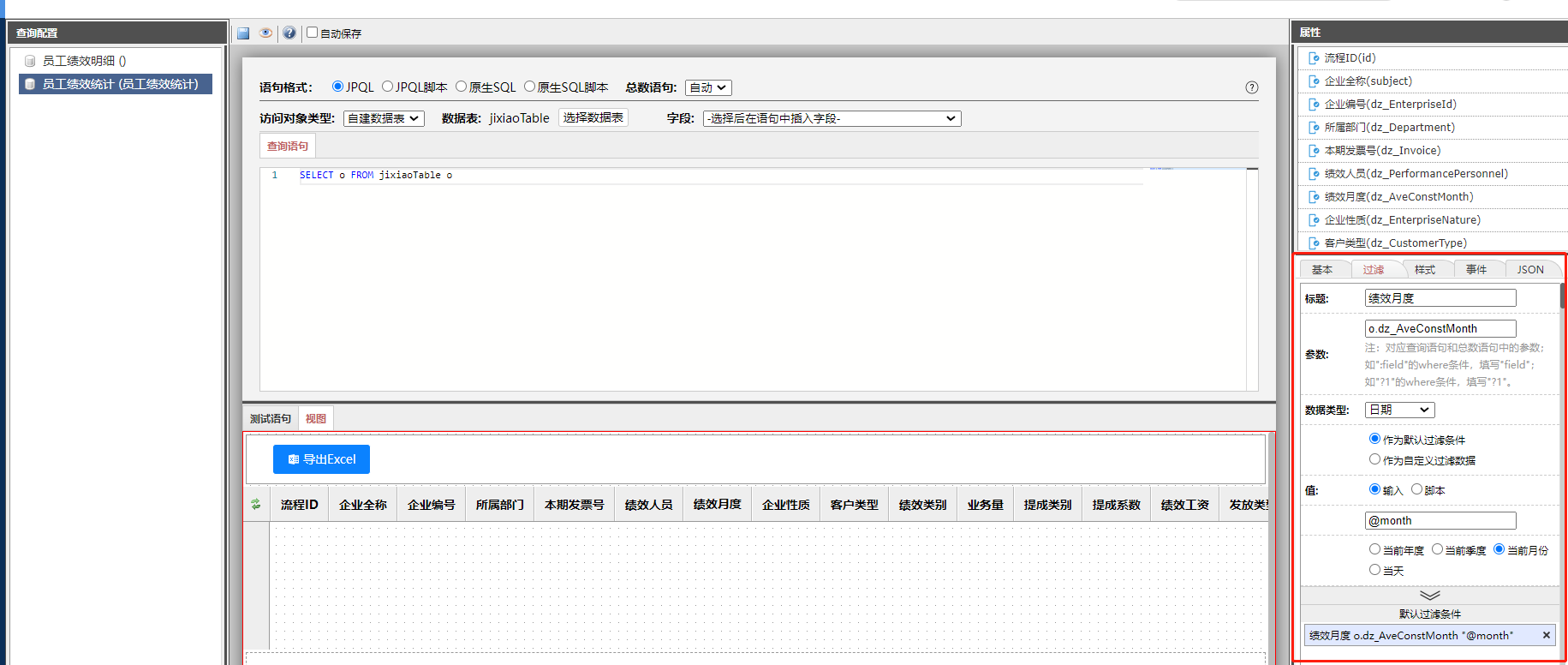The height and width of the screenshot is (665, 1568).
Task: Click the value input containing @month
Action: [x=1440, y=520]
